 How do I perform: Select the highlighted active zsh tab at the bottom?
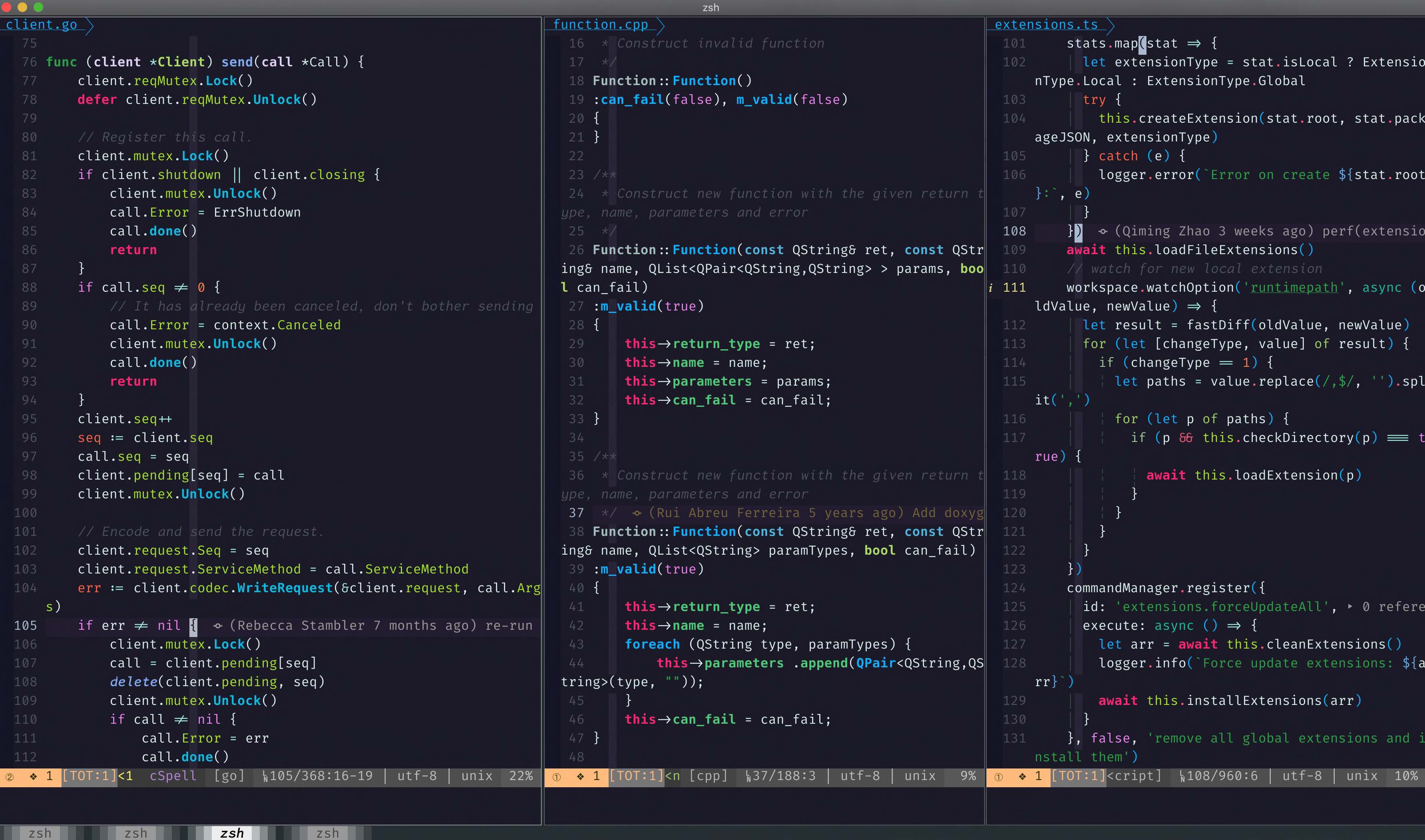tap(232, 833)
